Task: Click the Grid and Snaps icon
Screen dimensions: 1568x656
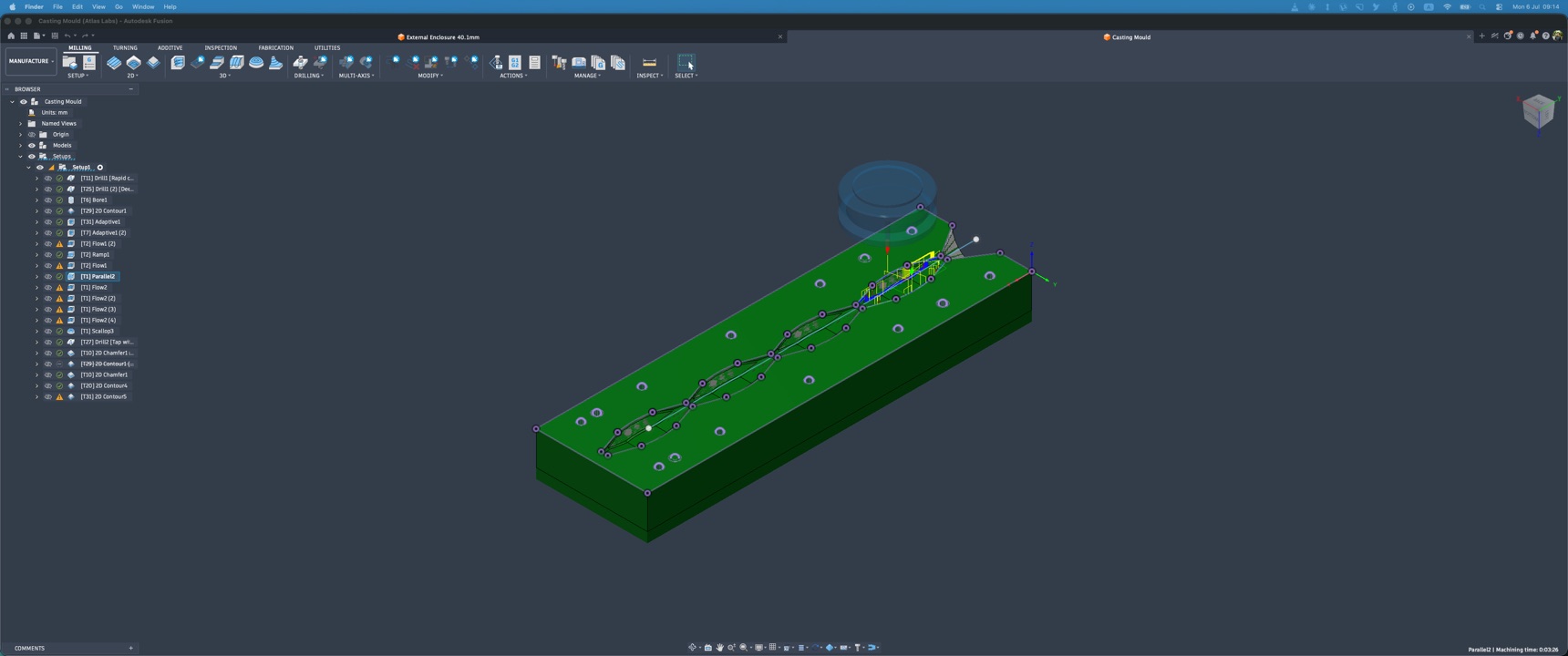Action: click(x=772, y=647)
